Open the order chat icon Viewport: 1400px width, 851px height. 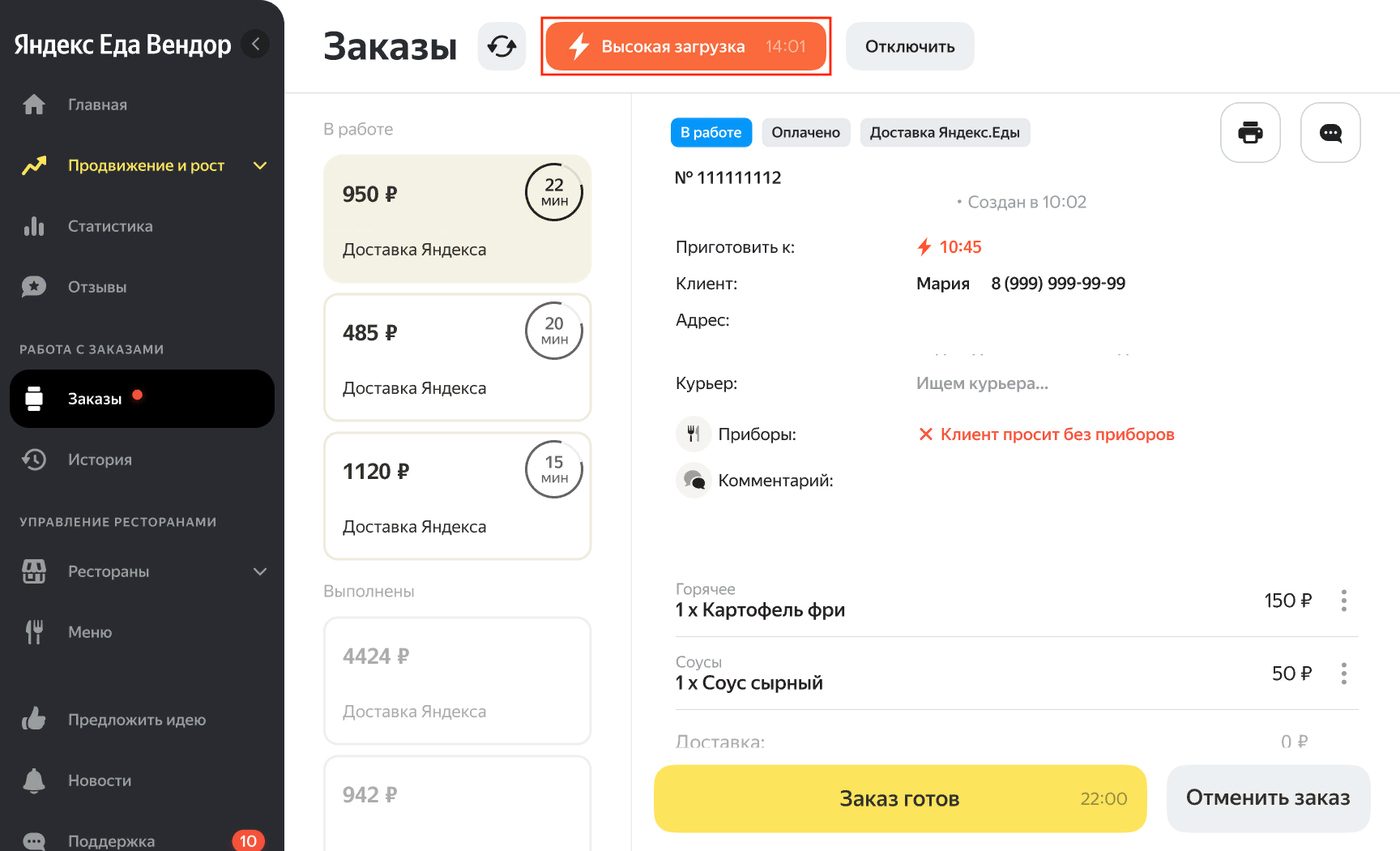1330,132
